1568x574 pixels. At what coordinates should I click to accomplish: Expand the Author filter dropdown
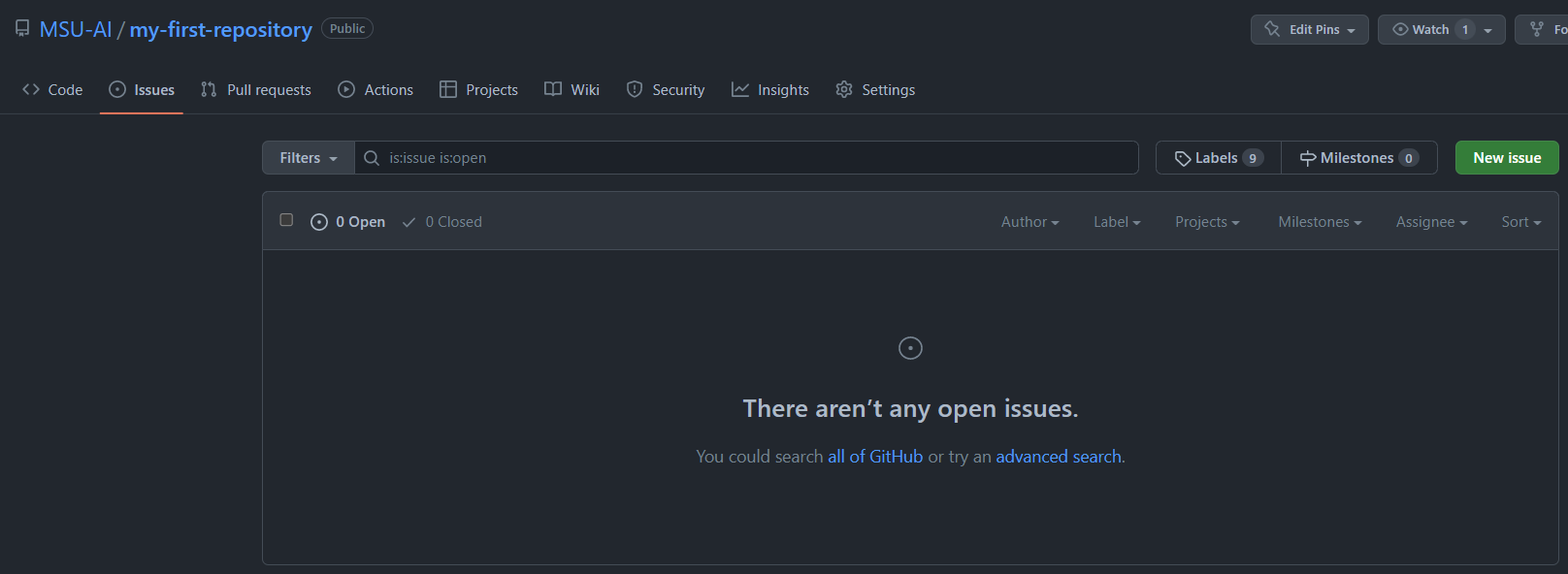click(1029, 222)
